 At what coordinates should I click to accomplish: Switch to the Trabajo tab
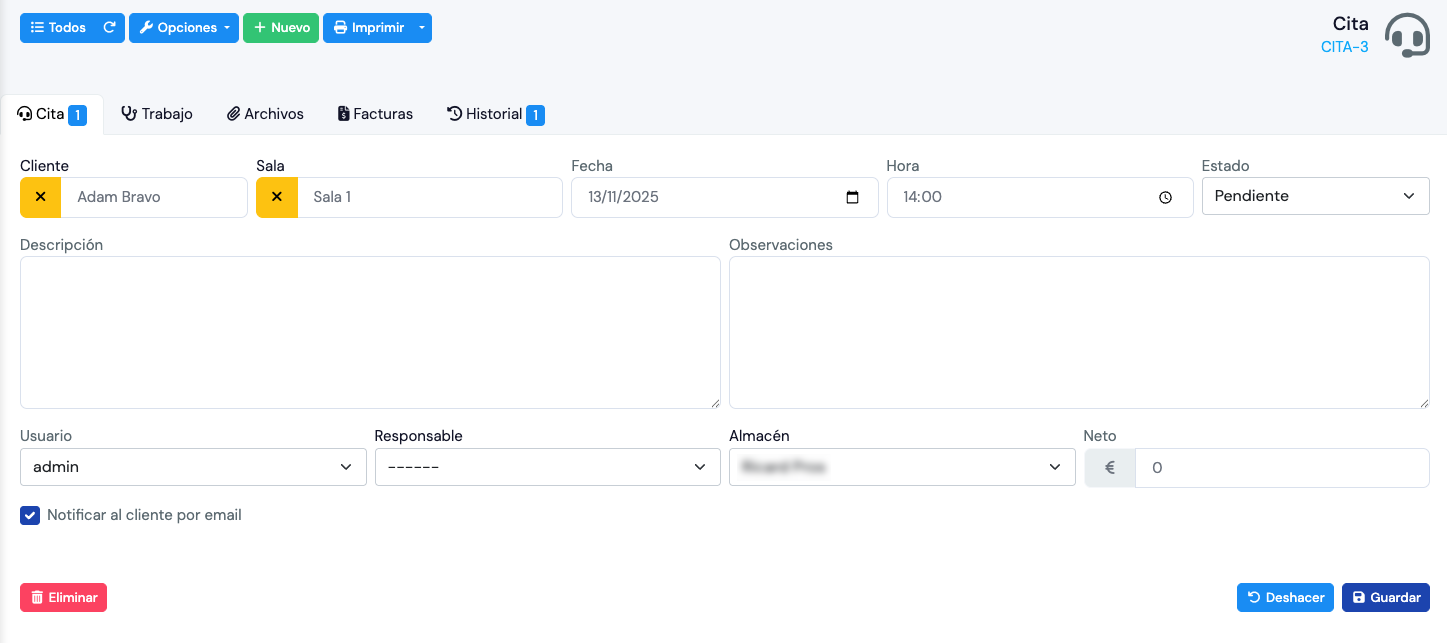pyautogui.click(x=157, y=114)
